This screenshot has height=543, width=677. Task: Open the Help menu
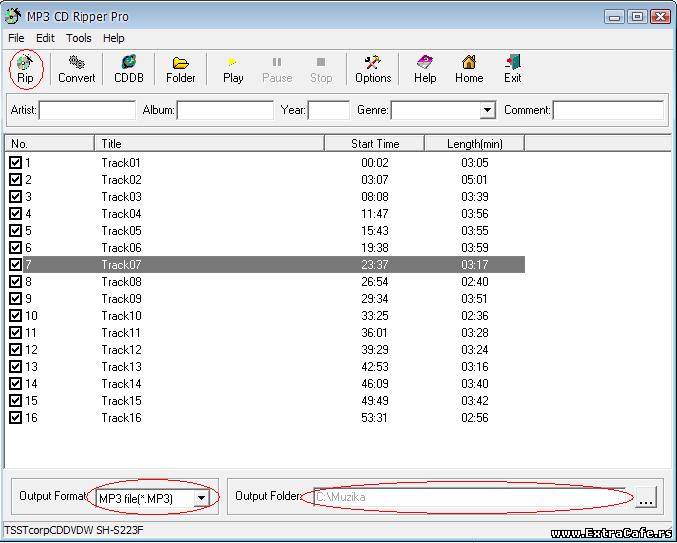(x=114, y=38)
